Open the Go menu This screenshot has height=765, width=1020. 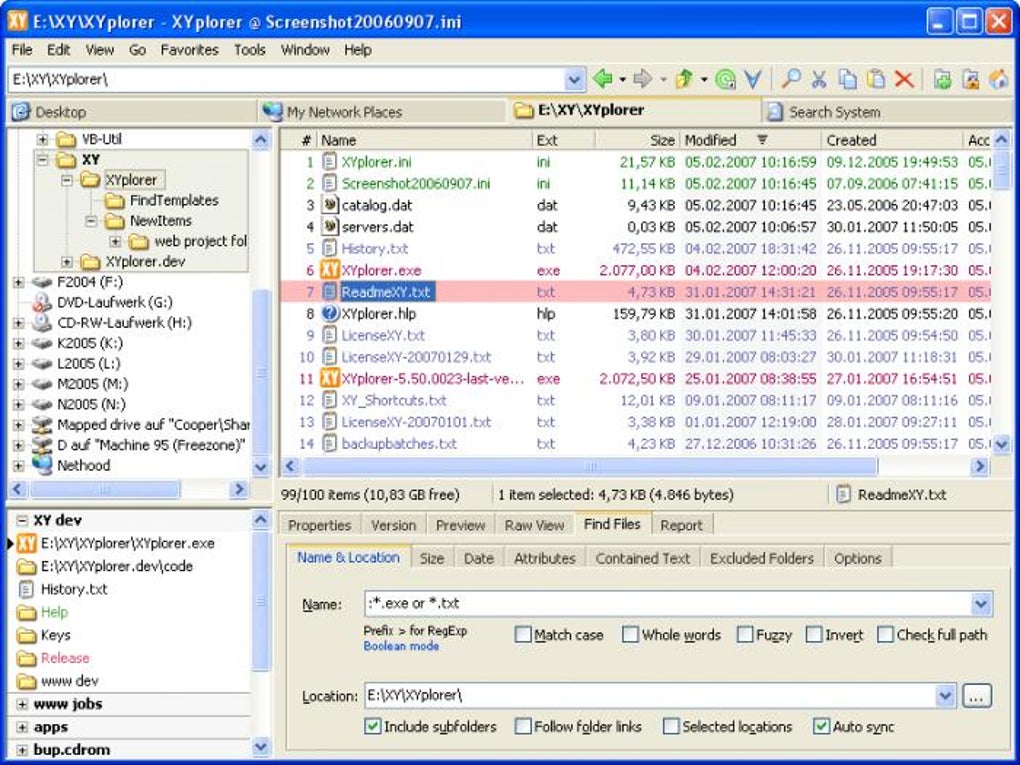click(137, 50)
